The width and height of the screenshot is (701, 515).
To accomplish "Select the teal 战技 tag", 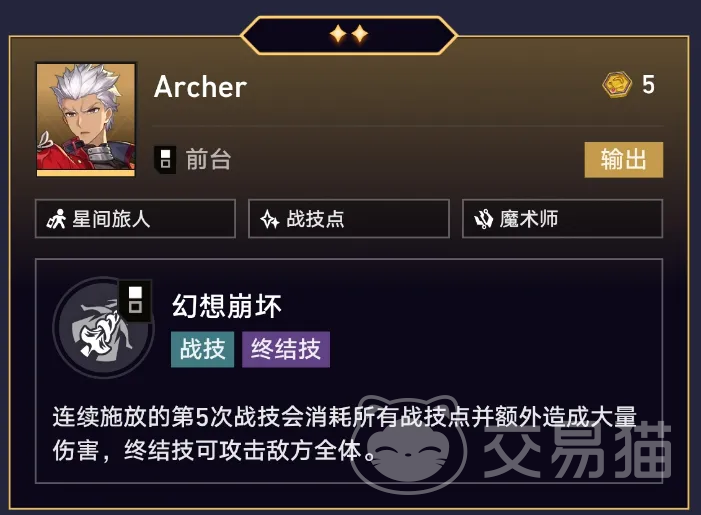I will [x=203, y=349].
